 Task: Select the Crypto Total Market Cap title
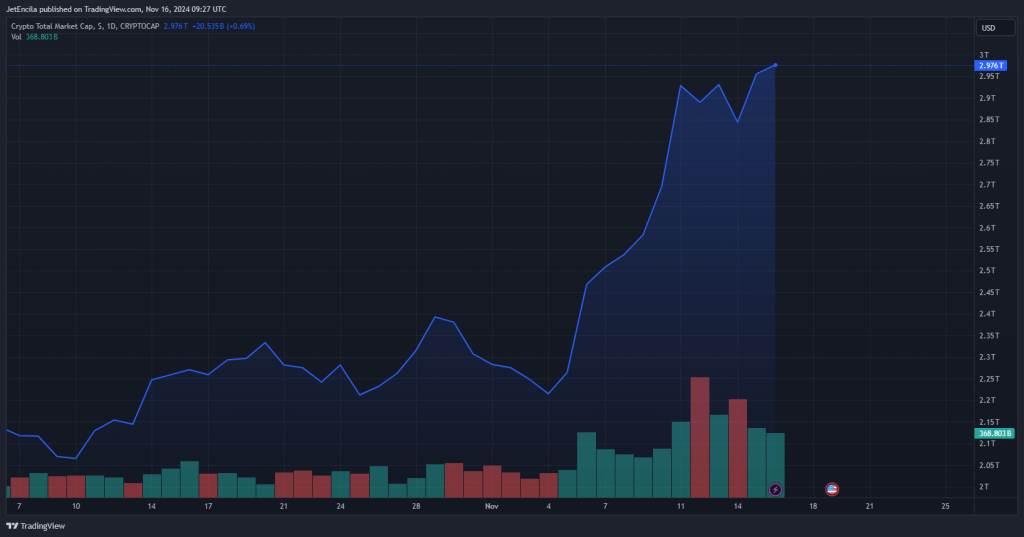coord(52,26)
